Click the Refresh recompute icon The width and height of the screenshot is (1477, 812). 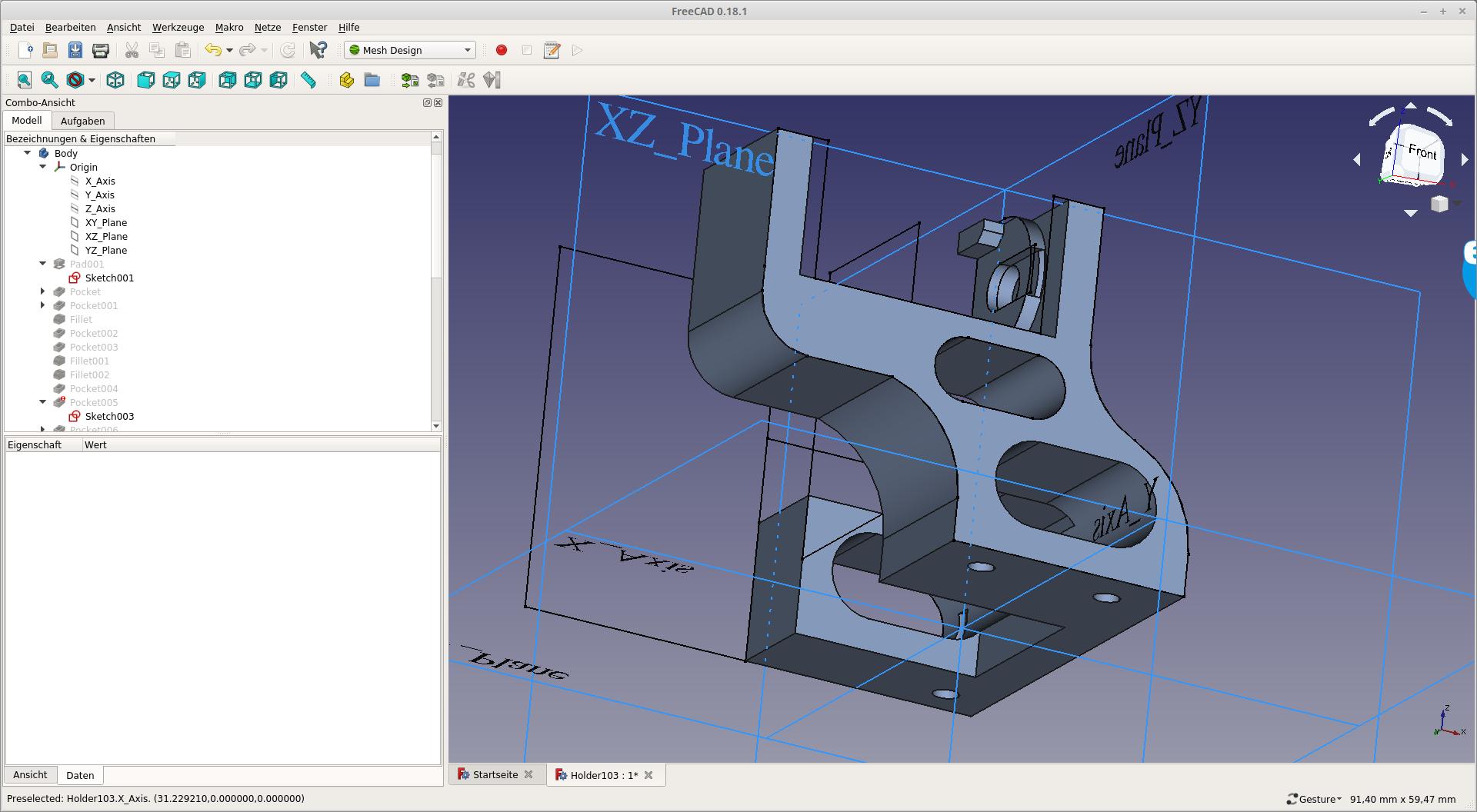[x=288, y=50]
